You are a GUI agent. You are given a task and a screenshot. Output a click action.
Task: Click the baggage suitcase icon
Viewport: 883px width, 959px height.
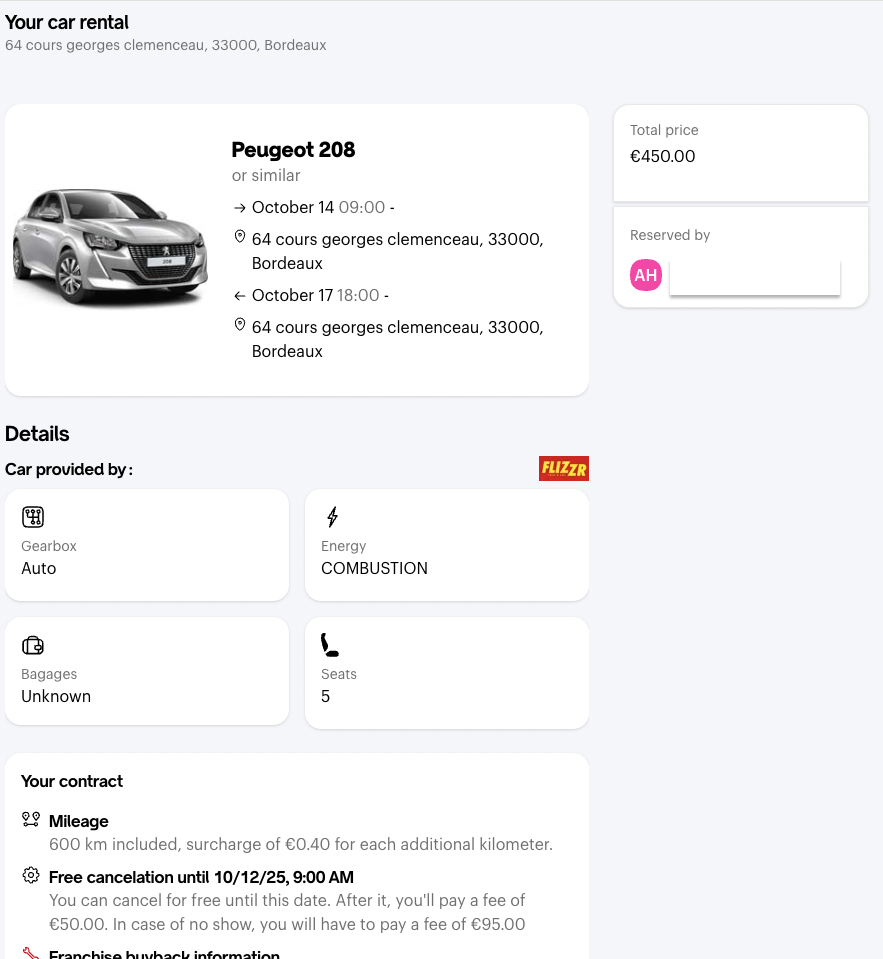[33, 645]
